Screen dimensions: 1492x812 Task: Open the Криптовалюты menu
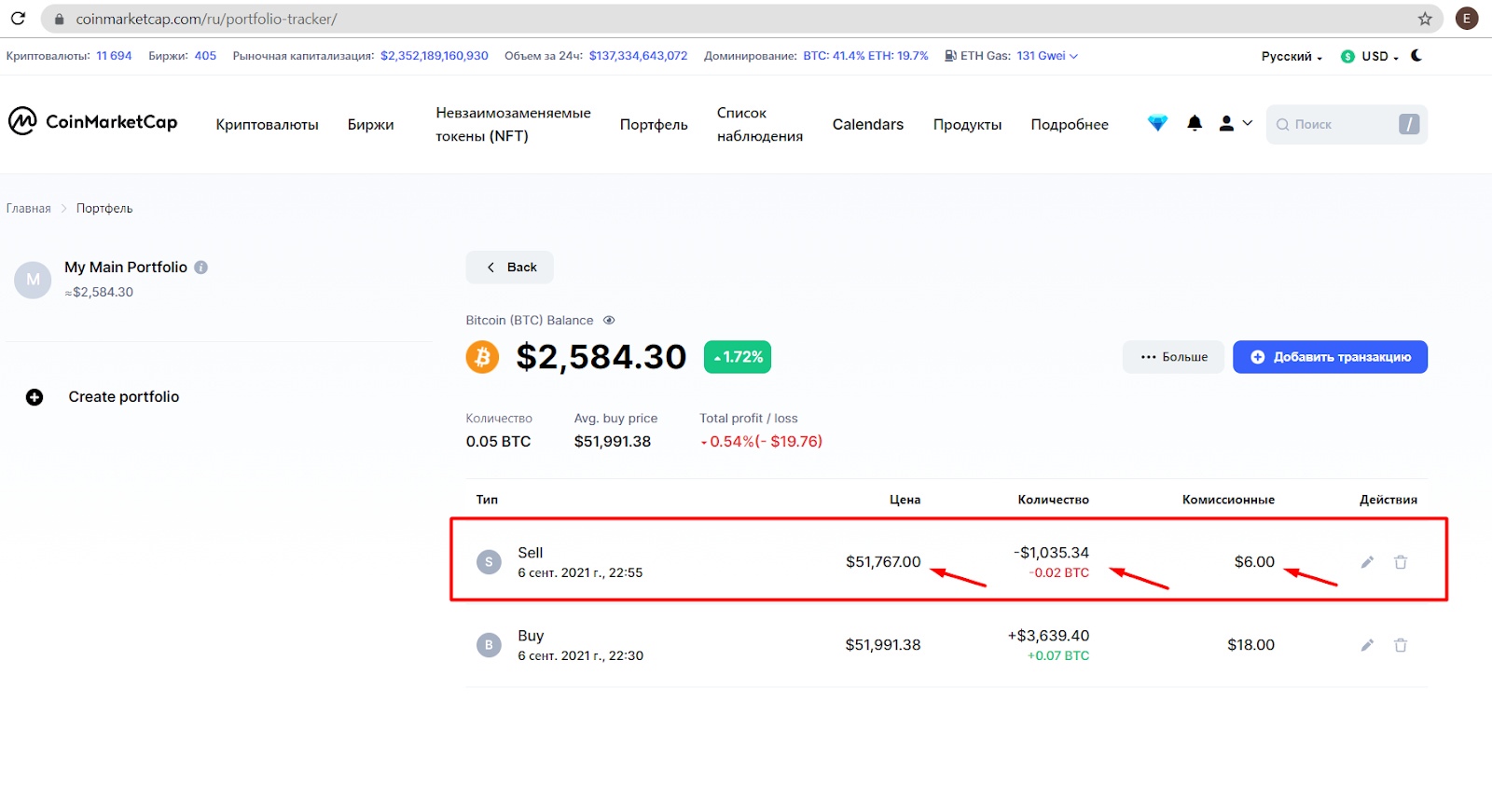[267, 124]
